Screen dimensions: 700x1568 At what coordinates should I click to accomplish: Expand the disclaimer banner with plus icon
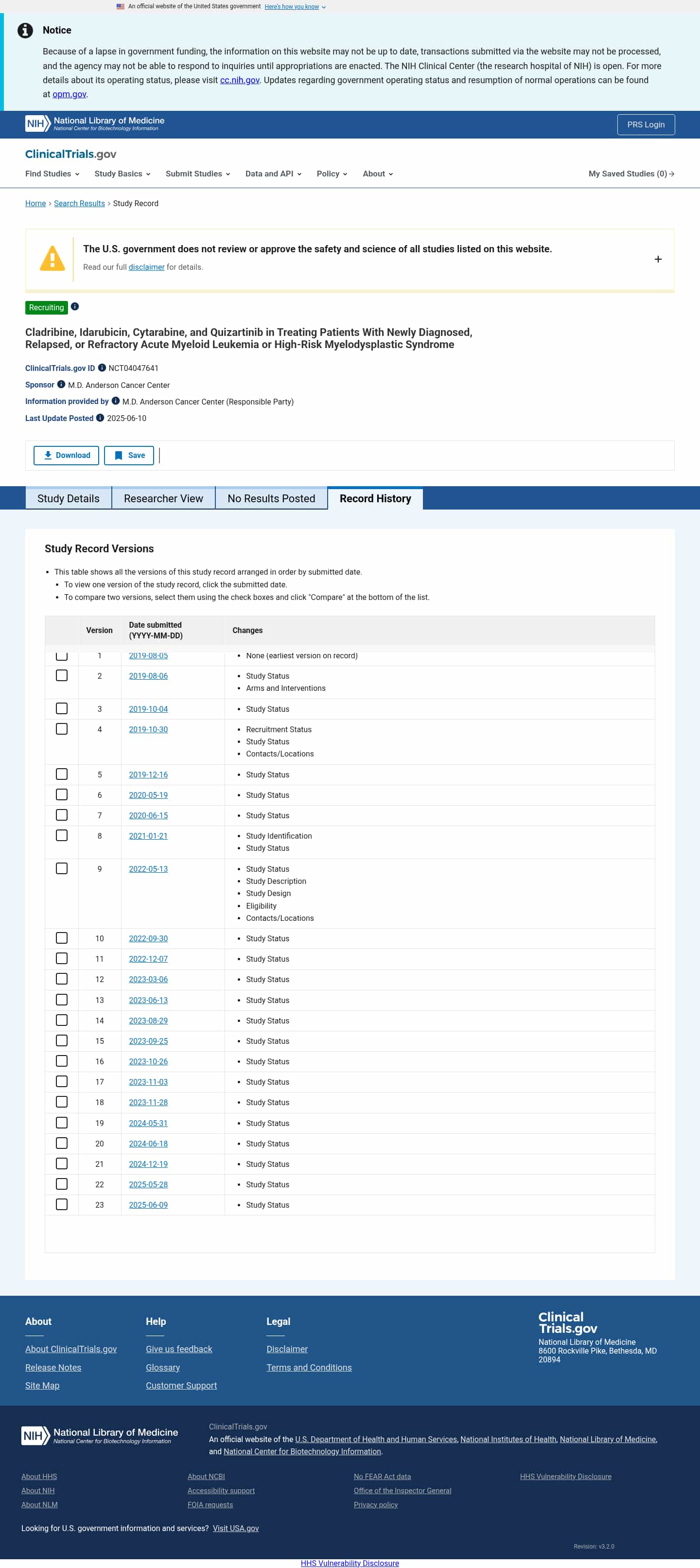click(657, 259)
